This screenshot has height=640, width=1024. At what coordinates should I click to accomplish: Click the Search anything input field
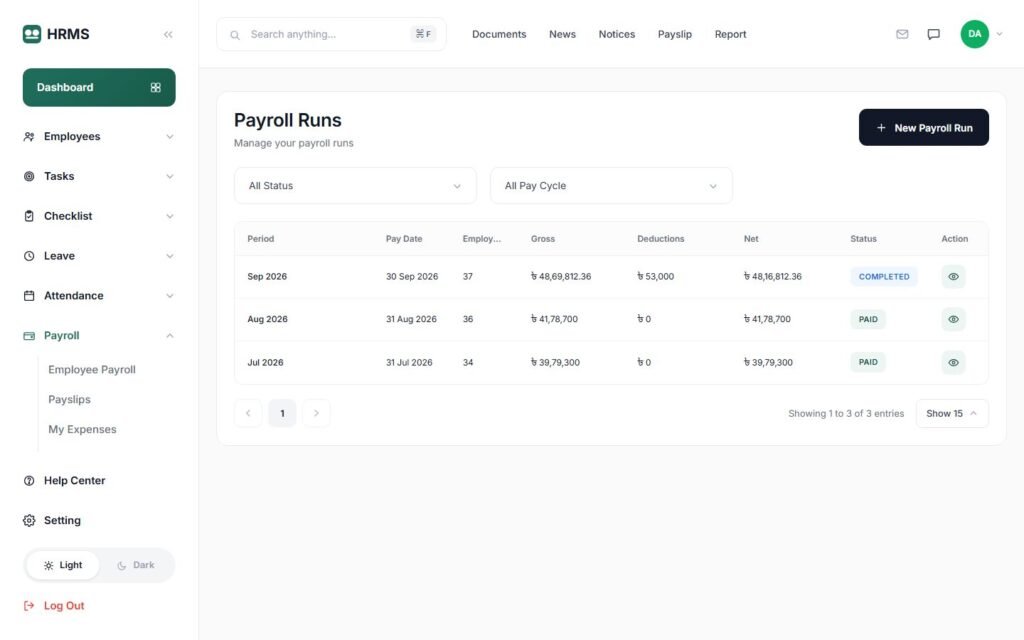332,34
